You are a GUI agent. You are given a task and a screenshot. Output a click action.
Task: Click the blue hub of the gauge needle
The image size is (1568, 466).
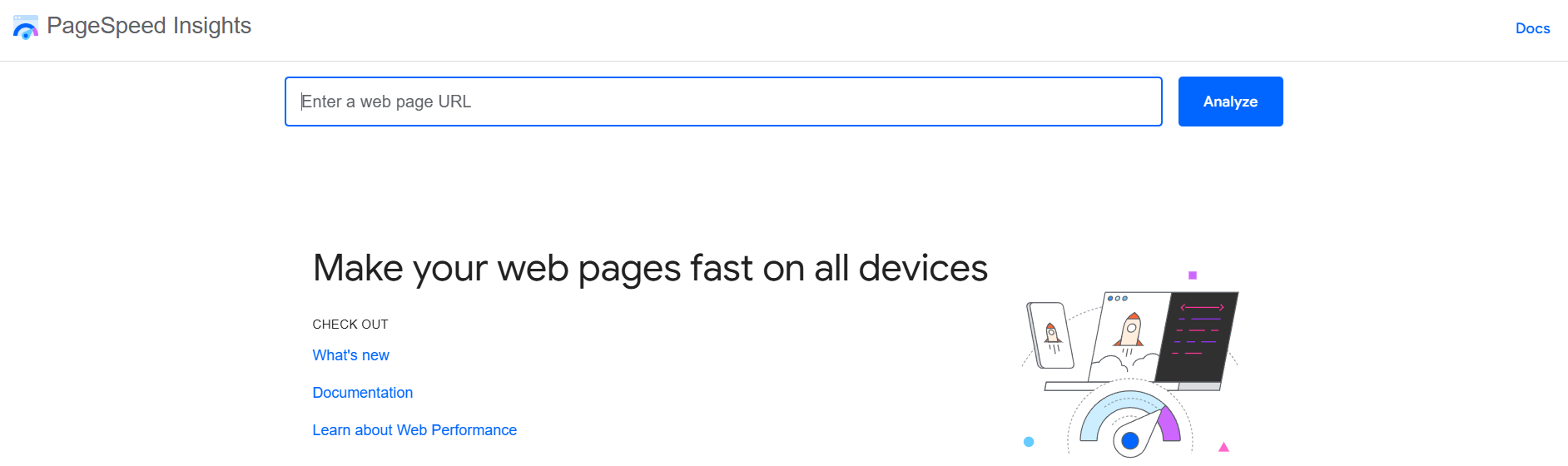click(1129, 440)
